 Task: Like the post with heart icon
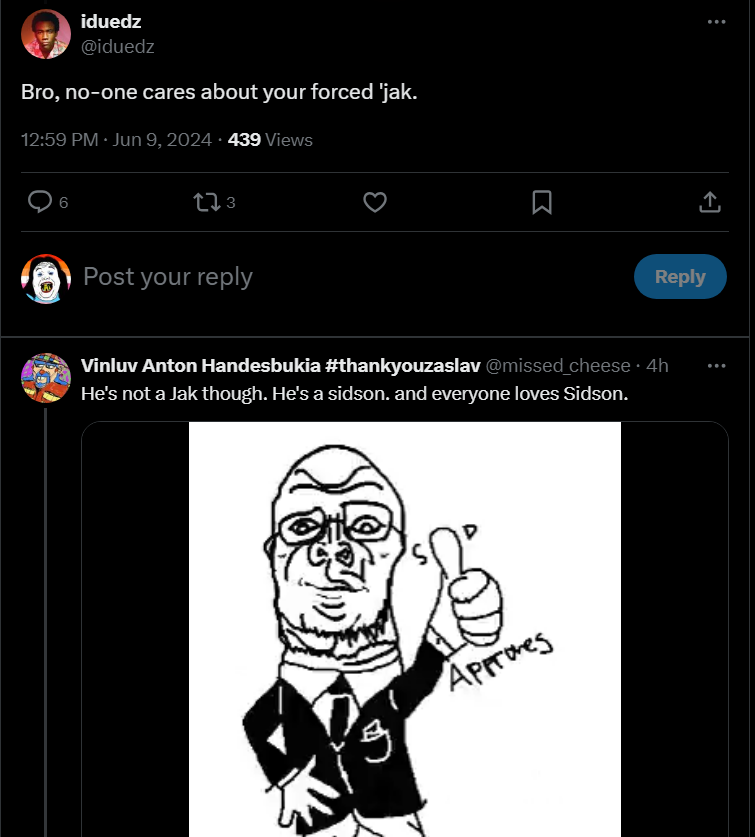click(x=374, y=202)
